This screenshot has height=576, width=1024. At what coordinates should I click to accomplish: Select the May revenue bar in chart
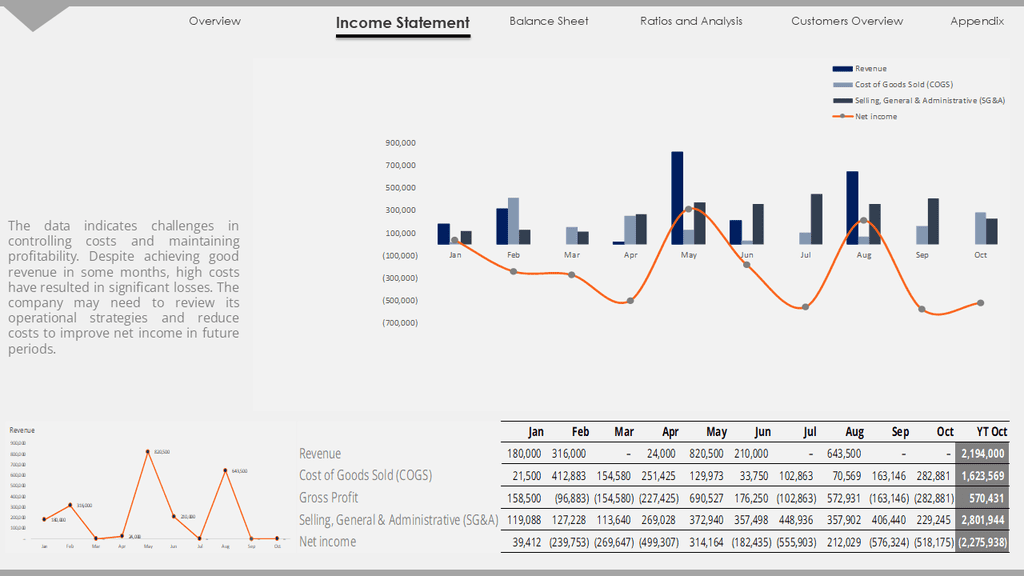point(677,198)
